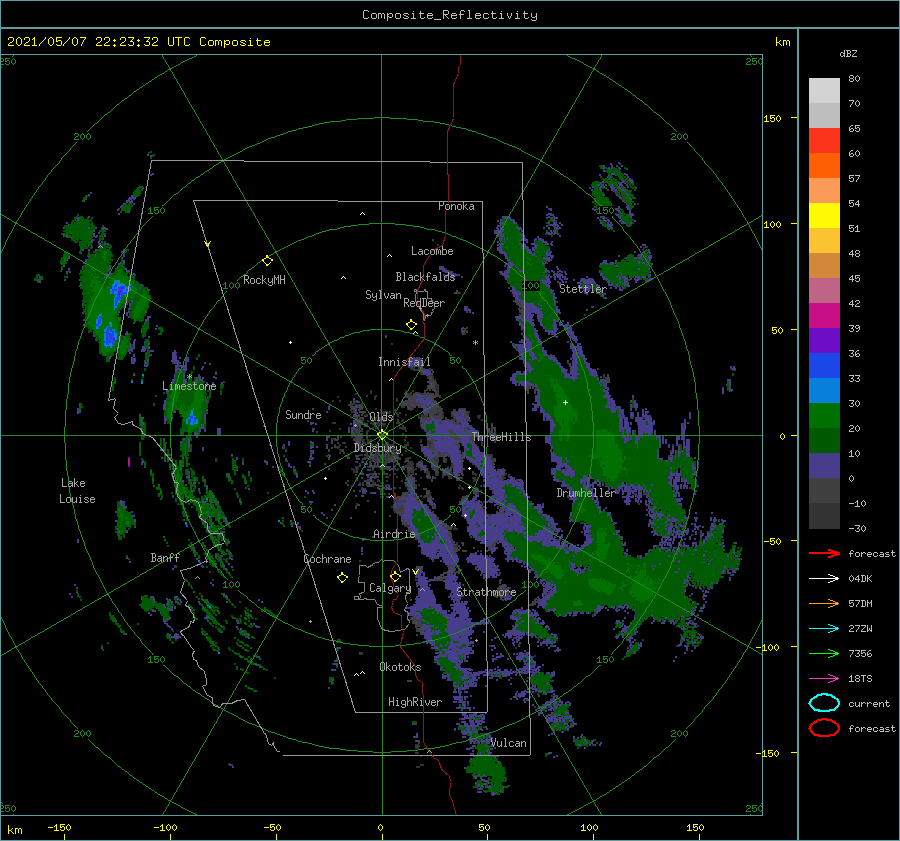Click the current legend text
The image size is (900, 841).
868,703
